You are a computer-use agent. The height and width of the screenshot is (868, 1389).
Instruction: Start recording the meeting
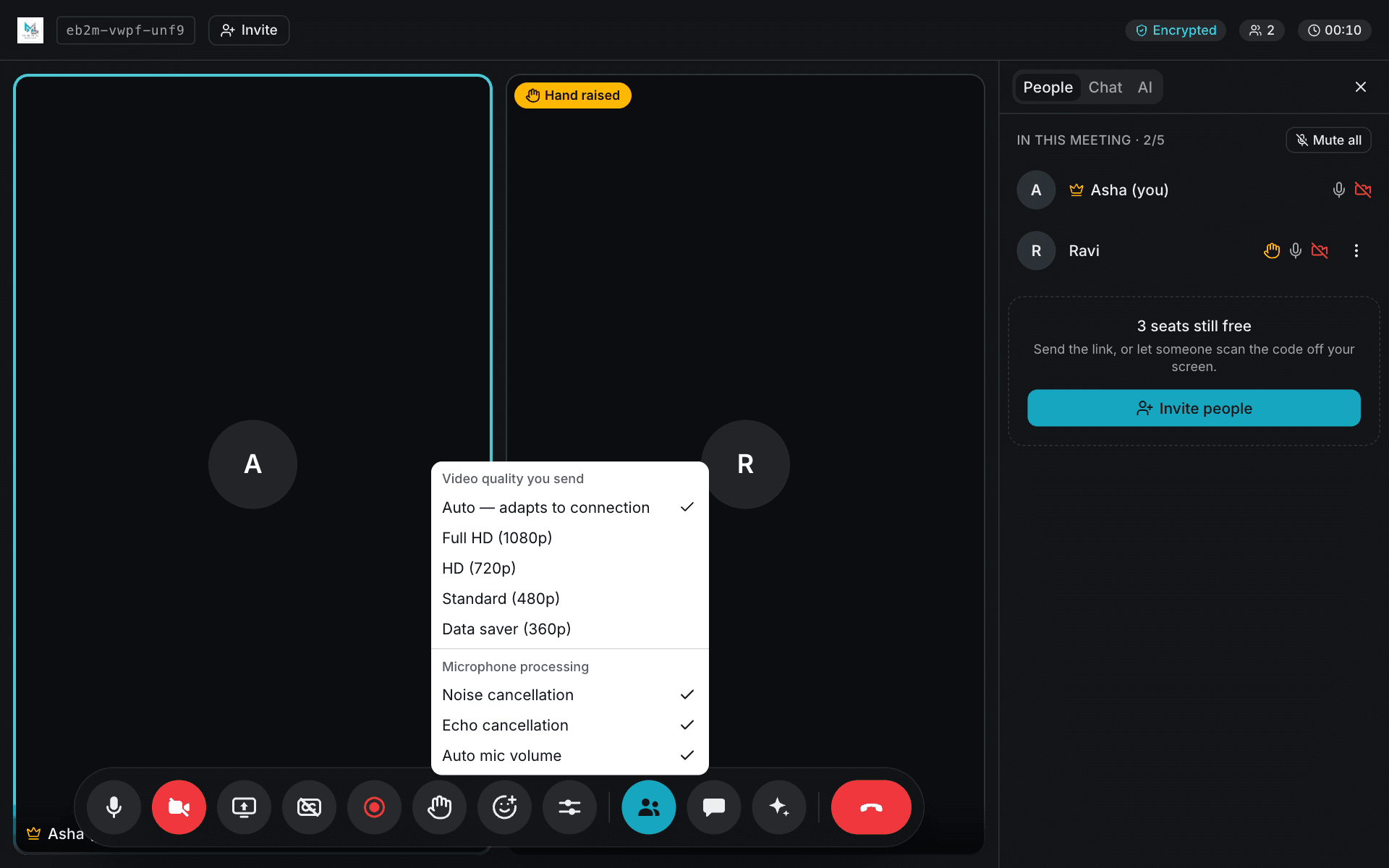pyautogui.click(x=374, y=807)
